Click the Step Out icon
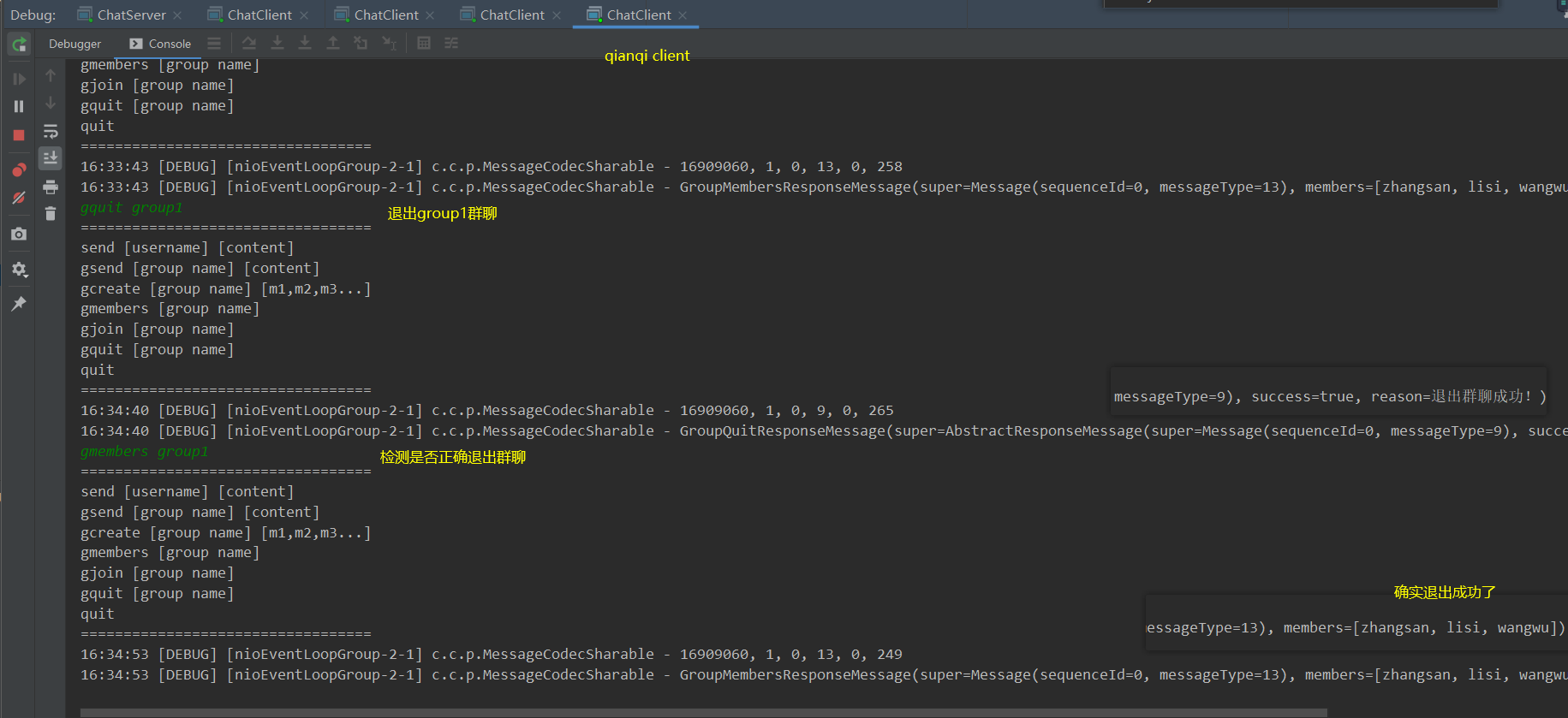Viewport: 1568px width, 718px height. click(x=333, y=43)
